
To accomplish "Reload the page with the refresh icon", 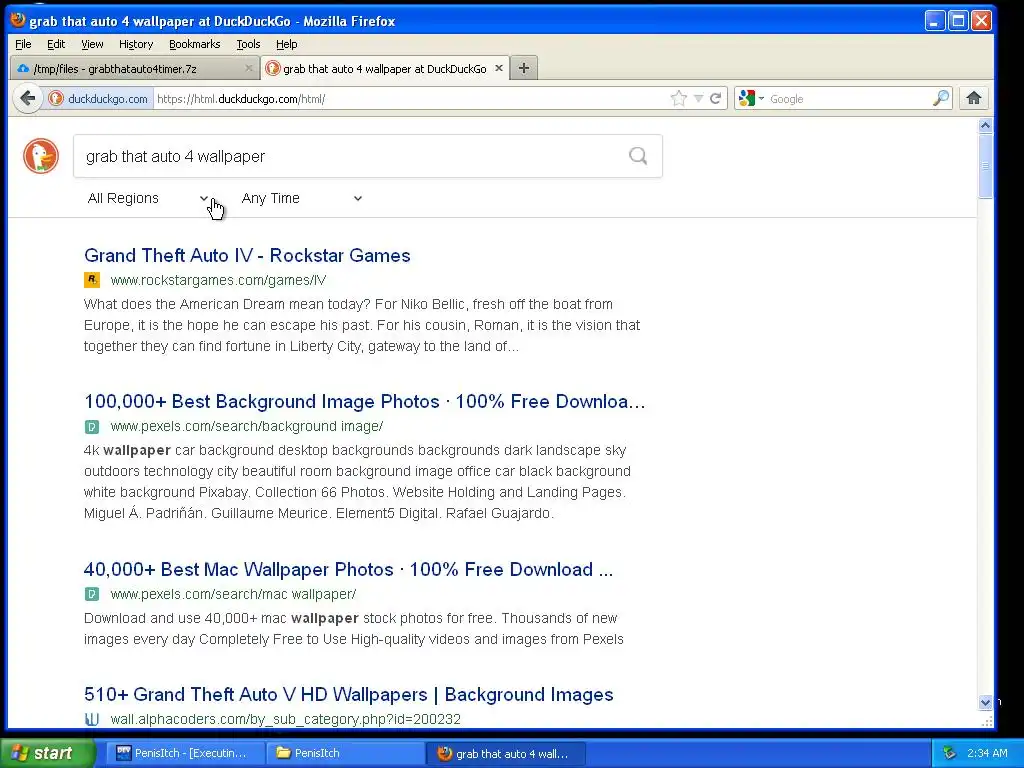I will coord(716,99).
